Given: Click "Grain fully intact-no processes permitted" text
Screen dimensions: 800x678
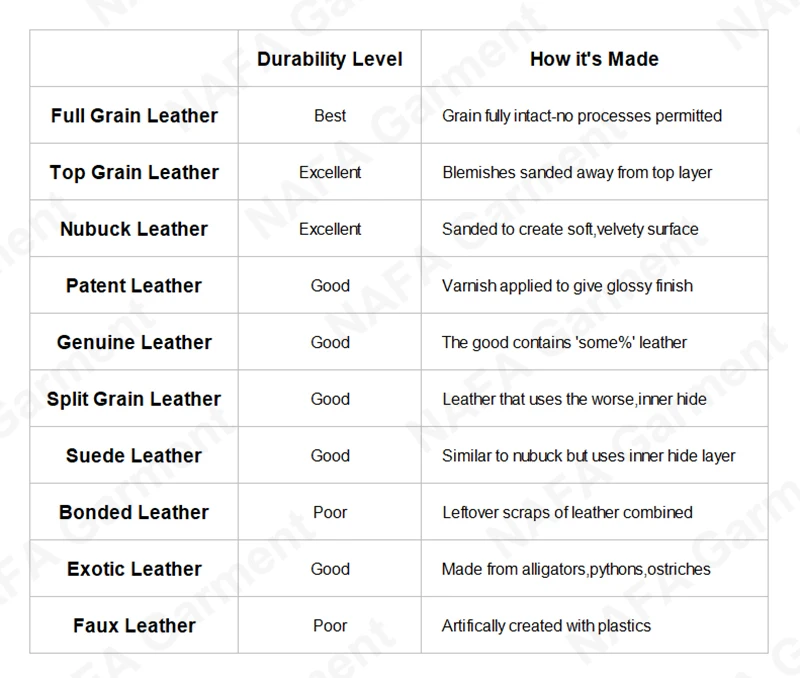Looking at the screenshot, I should [581, 116].
